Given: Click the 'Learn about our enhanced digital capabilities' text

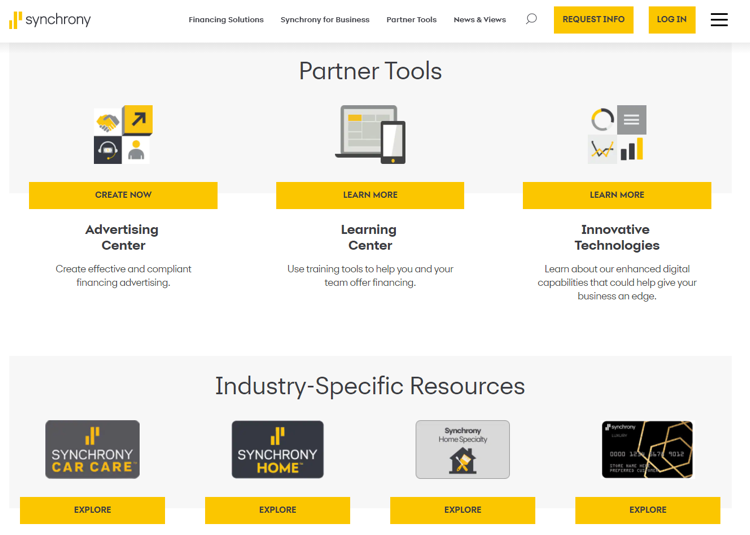Looking at the screenshot, I should [617, 283].
